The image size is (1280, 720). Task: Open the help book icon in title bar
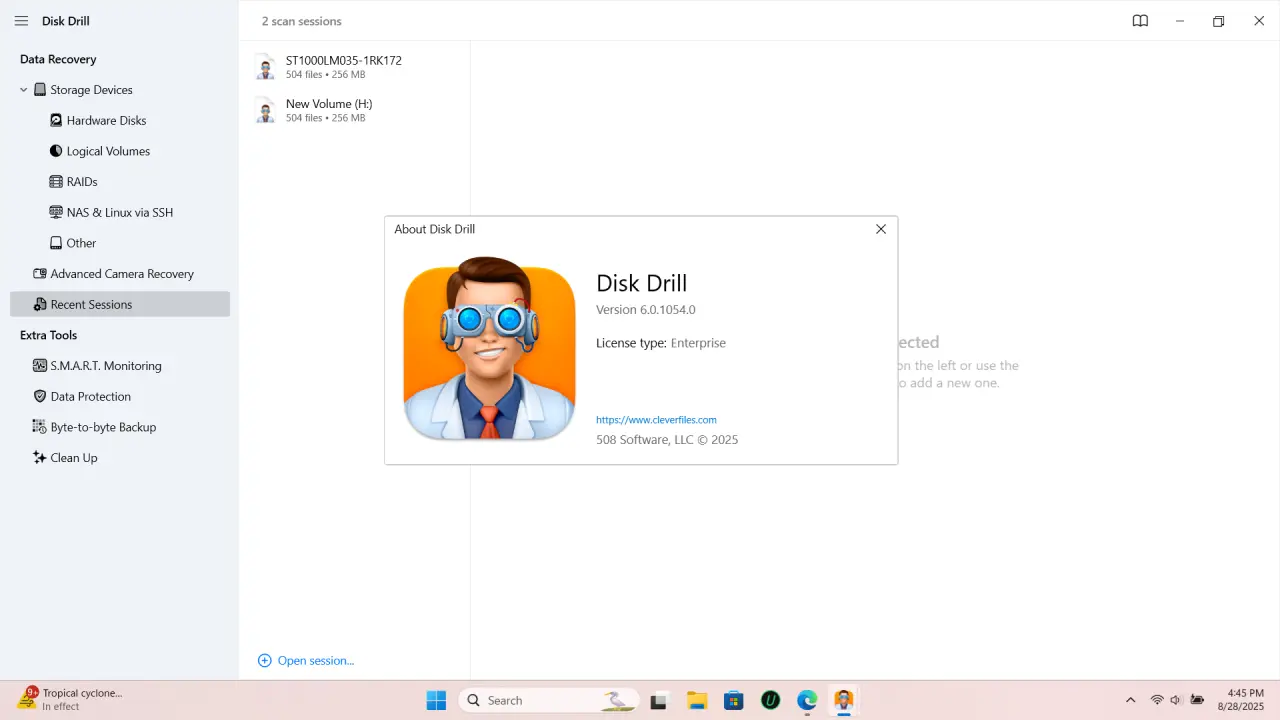coord(1140,21)
